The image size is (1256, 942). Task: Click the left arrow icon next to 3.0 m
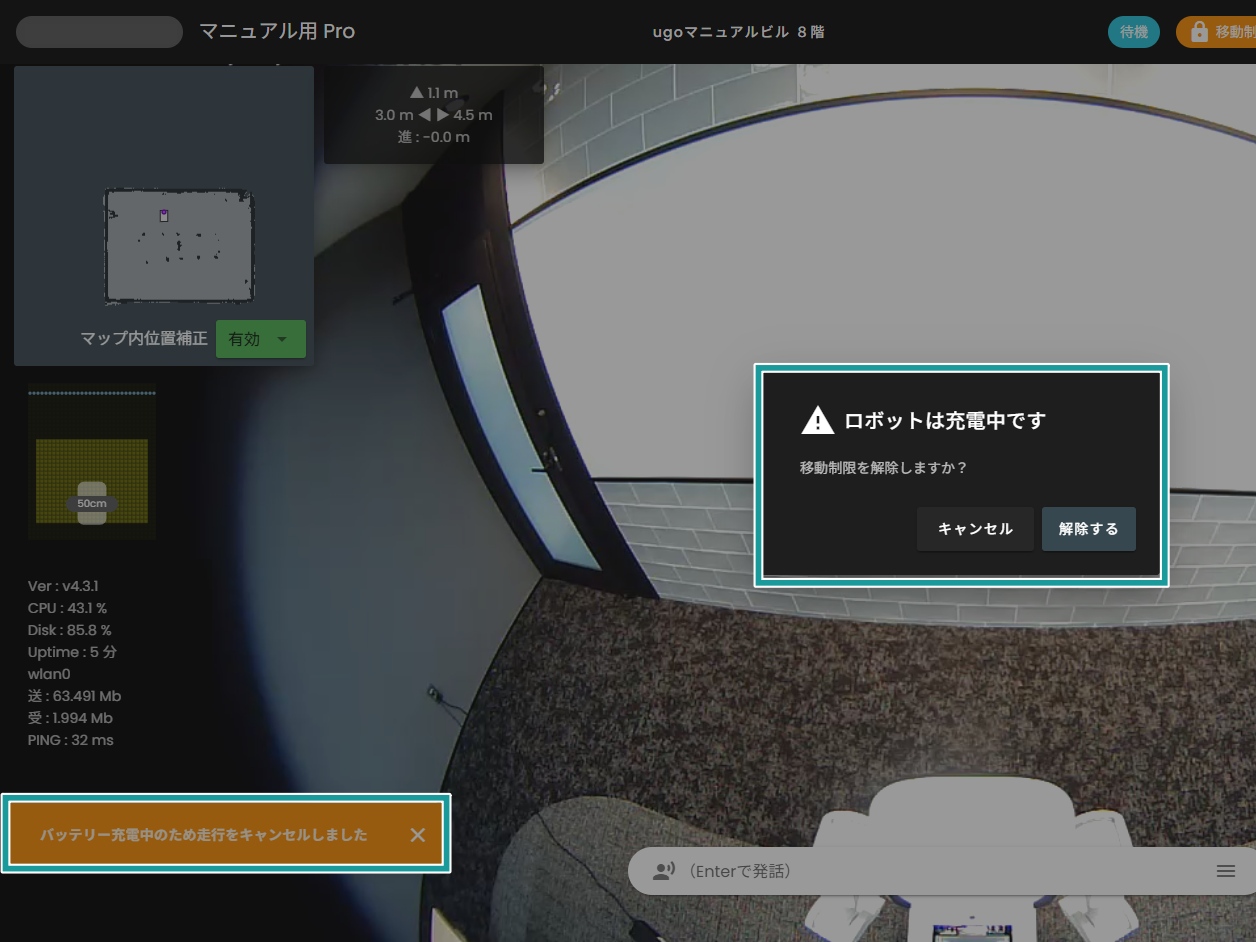[x=424, y=114]
